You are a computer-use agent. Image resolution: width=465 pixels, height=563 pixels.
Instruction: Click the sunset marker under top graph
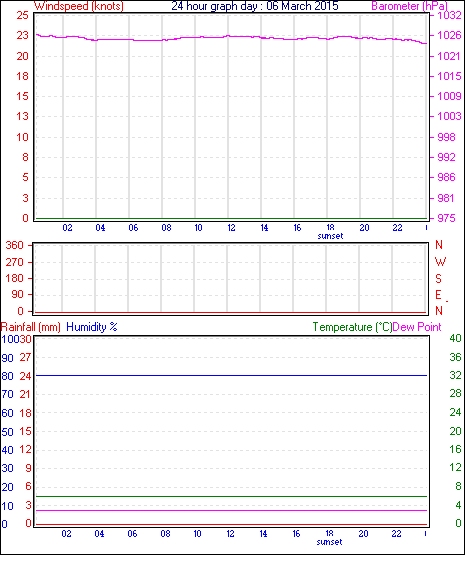pos(330,236)
